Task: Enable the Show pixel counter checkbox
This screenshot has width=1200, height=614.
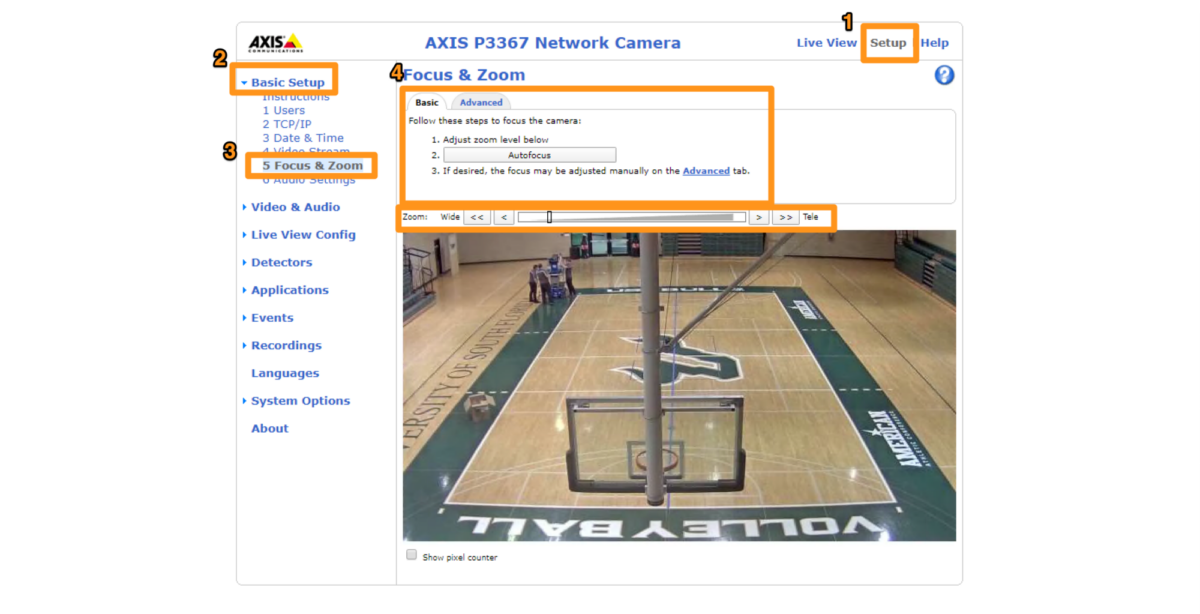Action: (x=411, y=557)
